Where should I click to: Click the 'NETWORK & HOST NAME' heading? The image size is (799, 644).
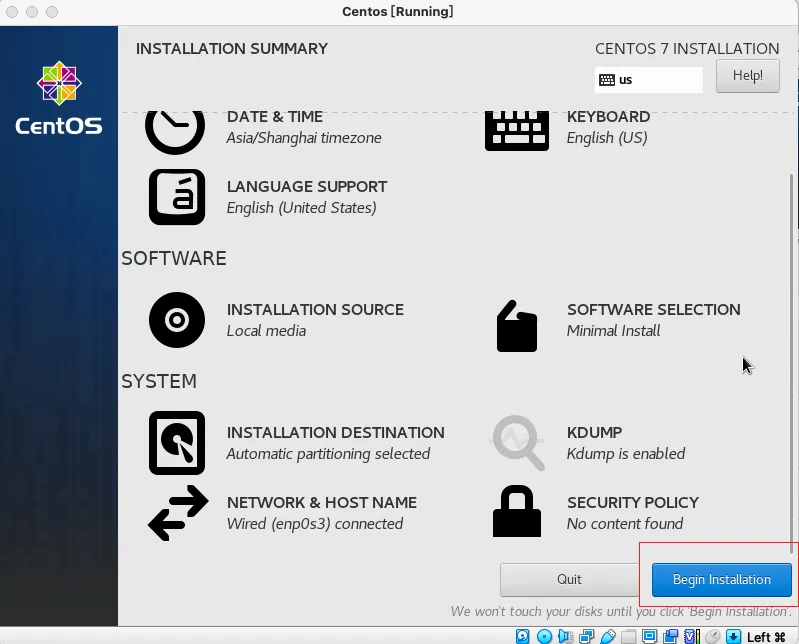(x=322, y=503)
